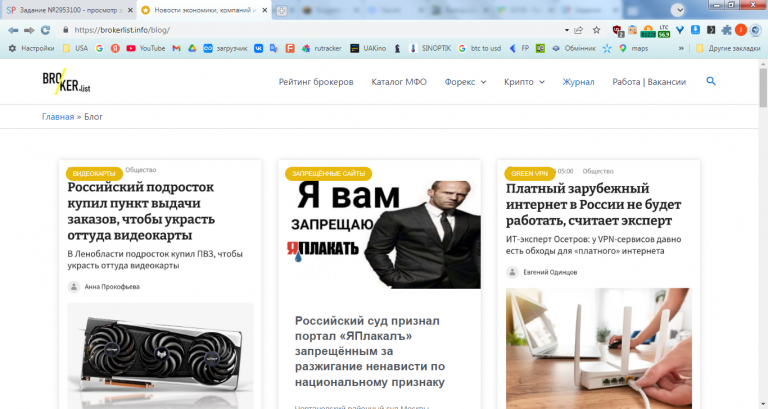
Task: Open the Настройки settings bookmark
Action: coord(31,48)
